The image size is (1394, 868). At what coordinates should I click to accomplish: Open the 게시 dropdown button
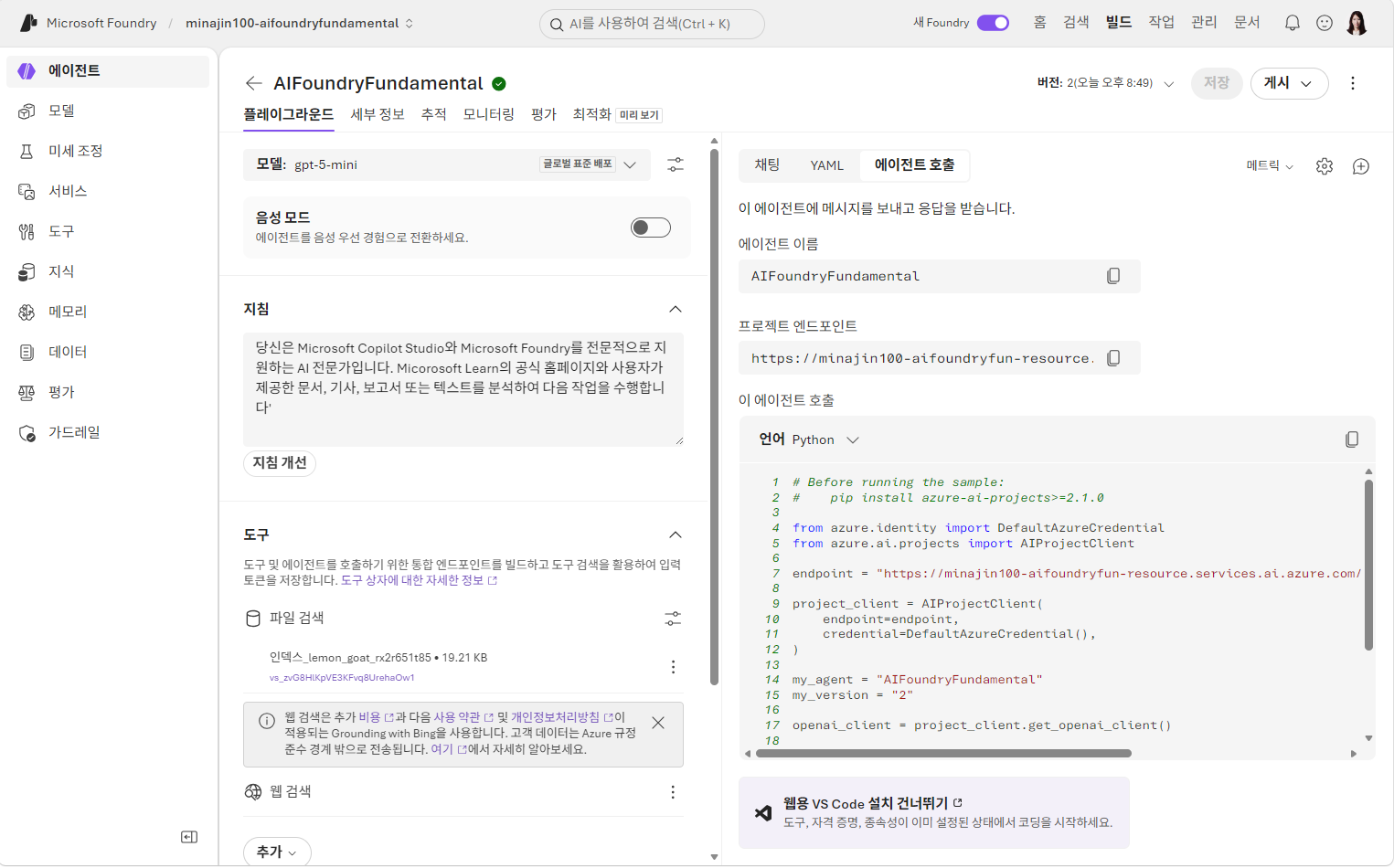point(1289,83)
